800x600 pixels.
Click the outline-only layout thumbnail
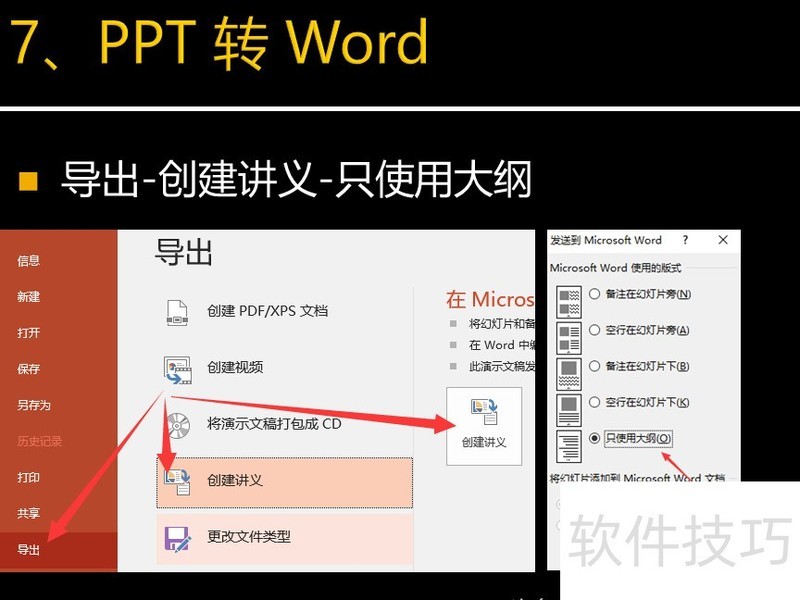click(x=569, y=446)
